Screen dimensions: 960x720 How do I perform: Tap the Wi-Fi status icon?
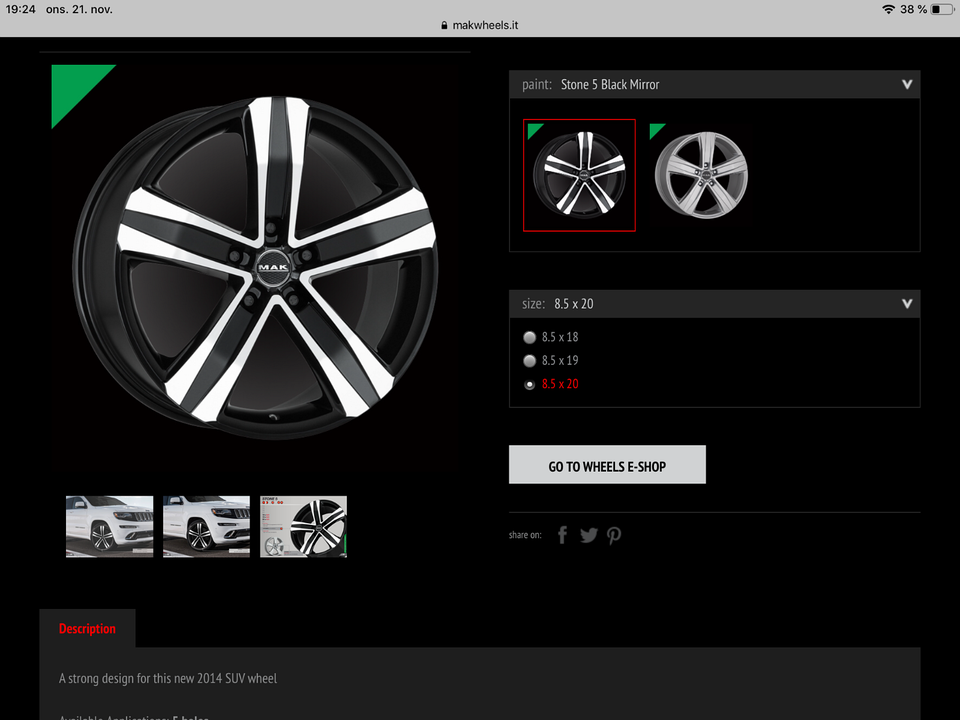[x=888, y=9]
